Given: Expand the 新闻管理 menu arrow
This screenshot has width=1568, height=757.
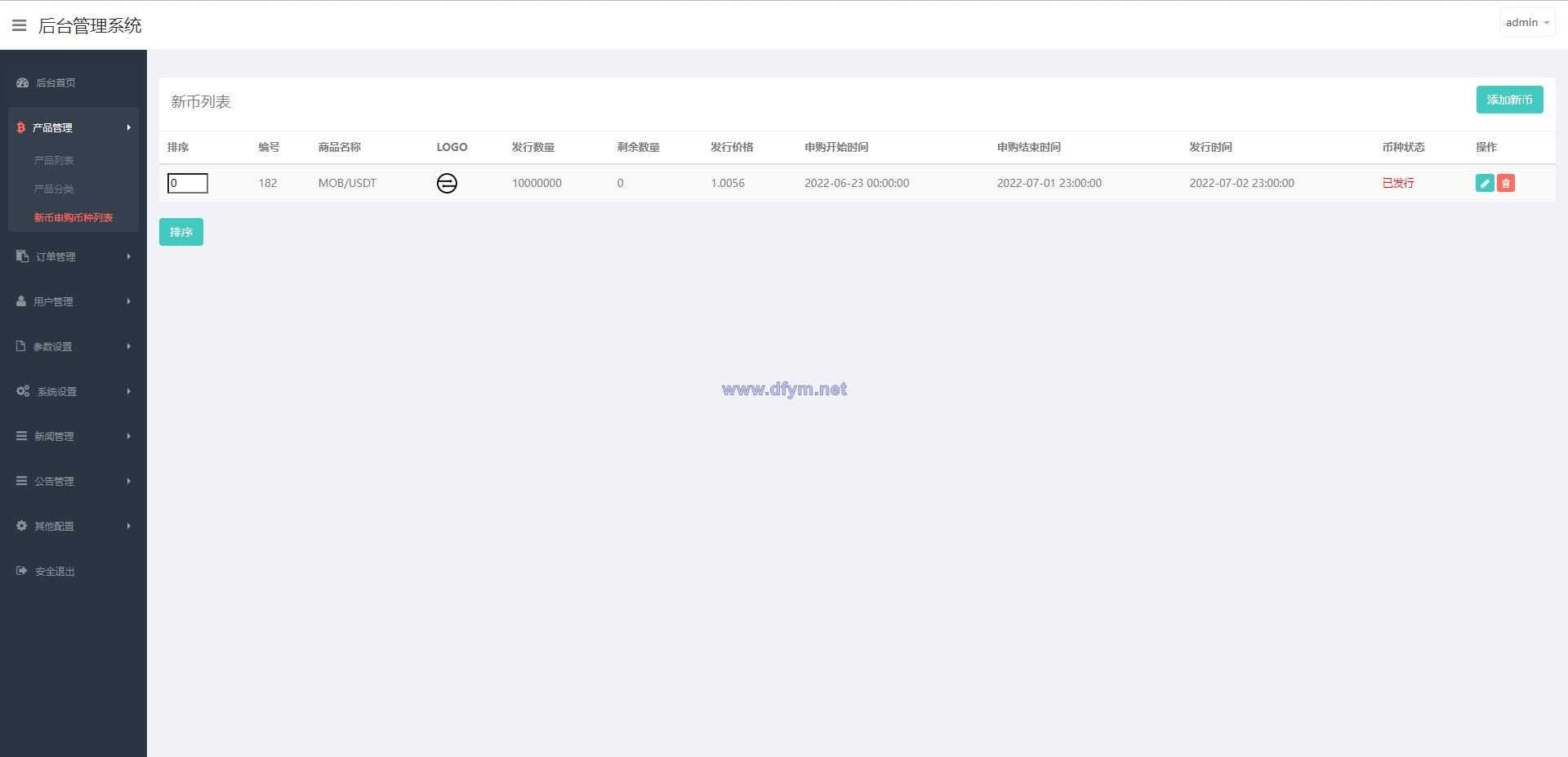Looking at the screenshot, I should point(129,436).
